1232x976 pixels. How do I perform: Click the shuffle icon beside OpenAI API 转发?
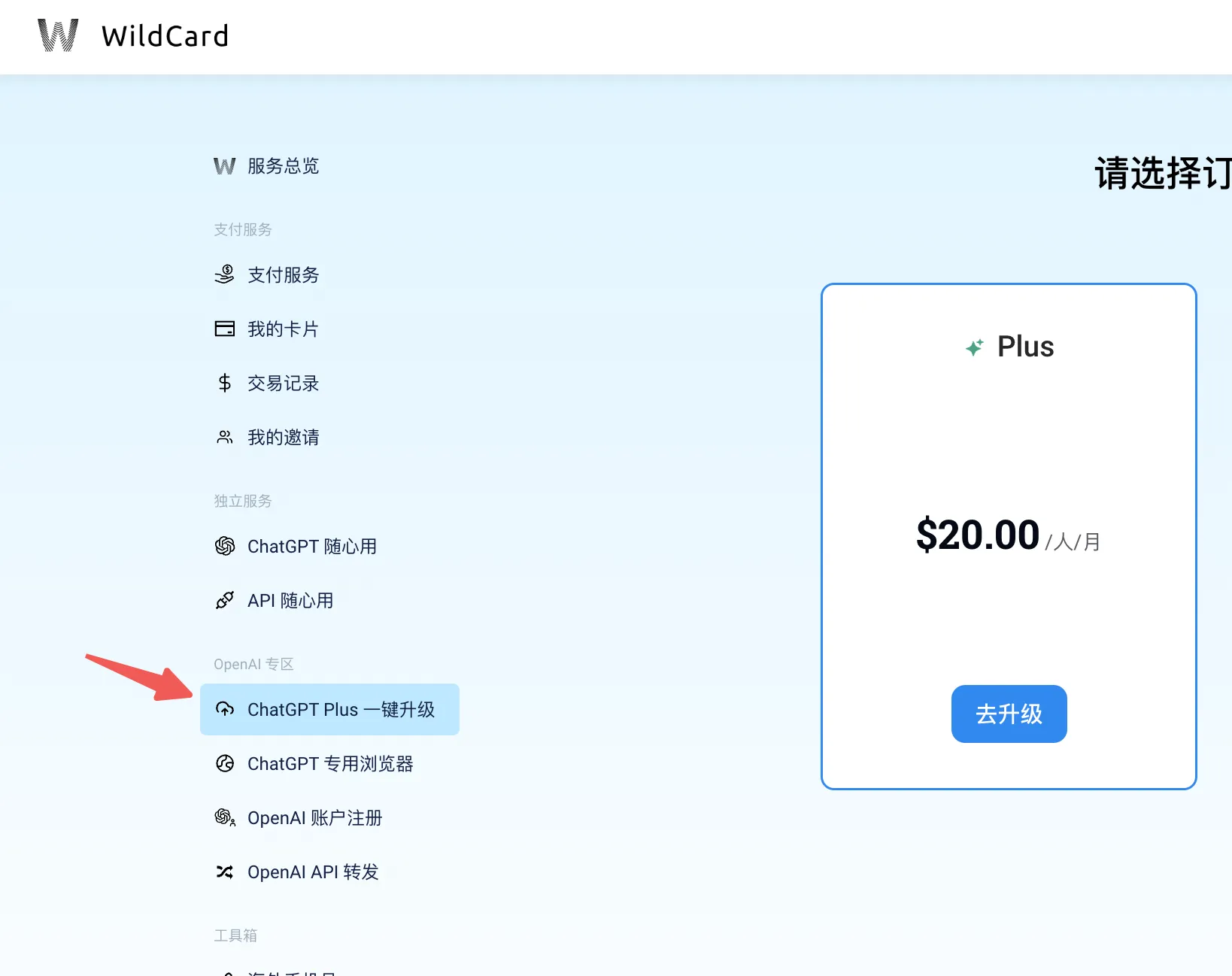click(x=224, y=871)
